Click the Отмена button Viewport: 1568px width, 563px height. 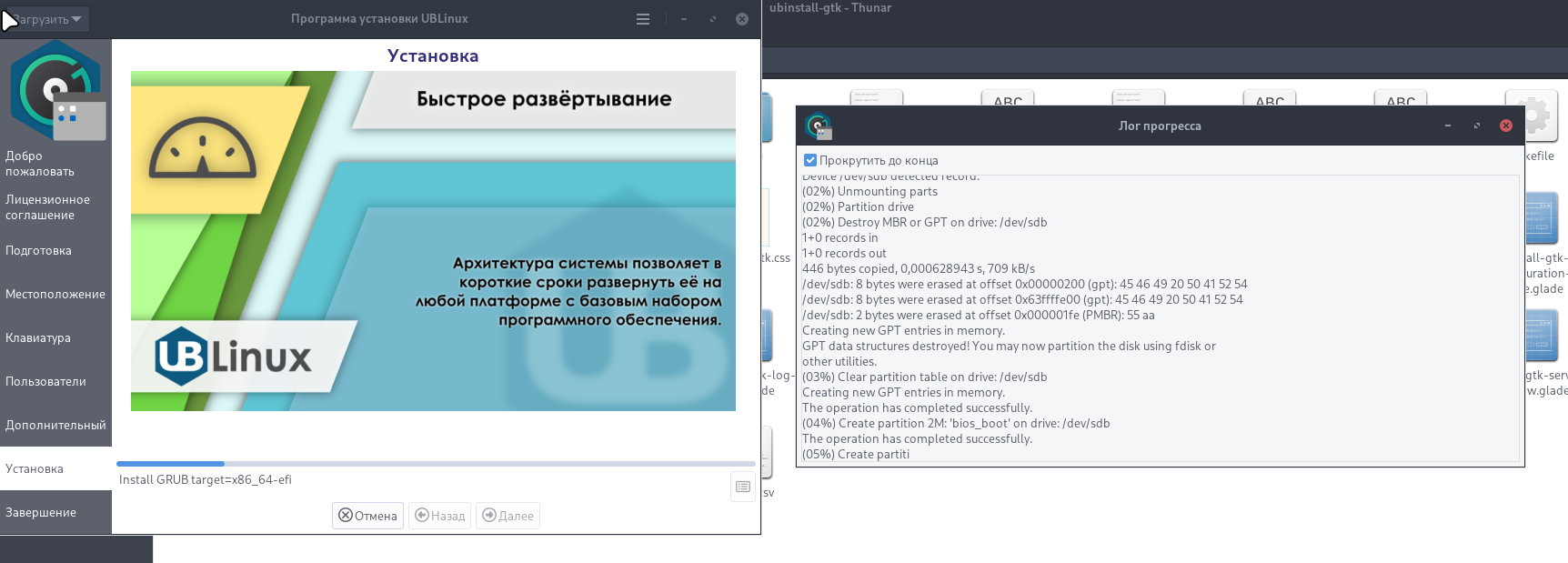click(367, 516)
